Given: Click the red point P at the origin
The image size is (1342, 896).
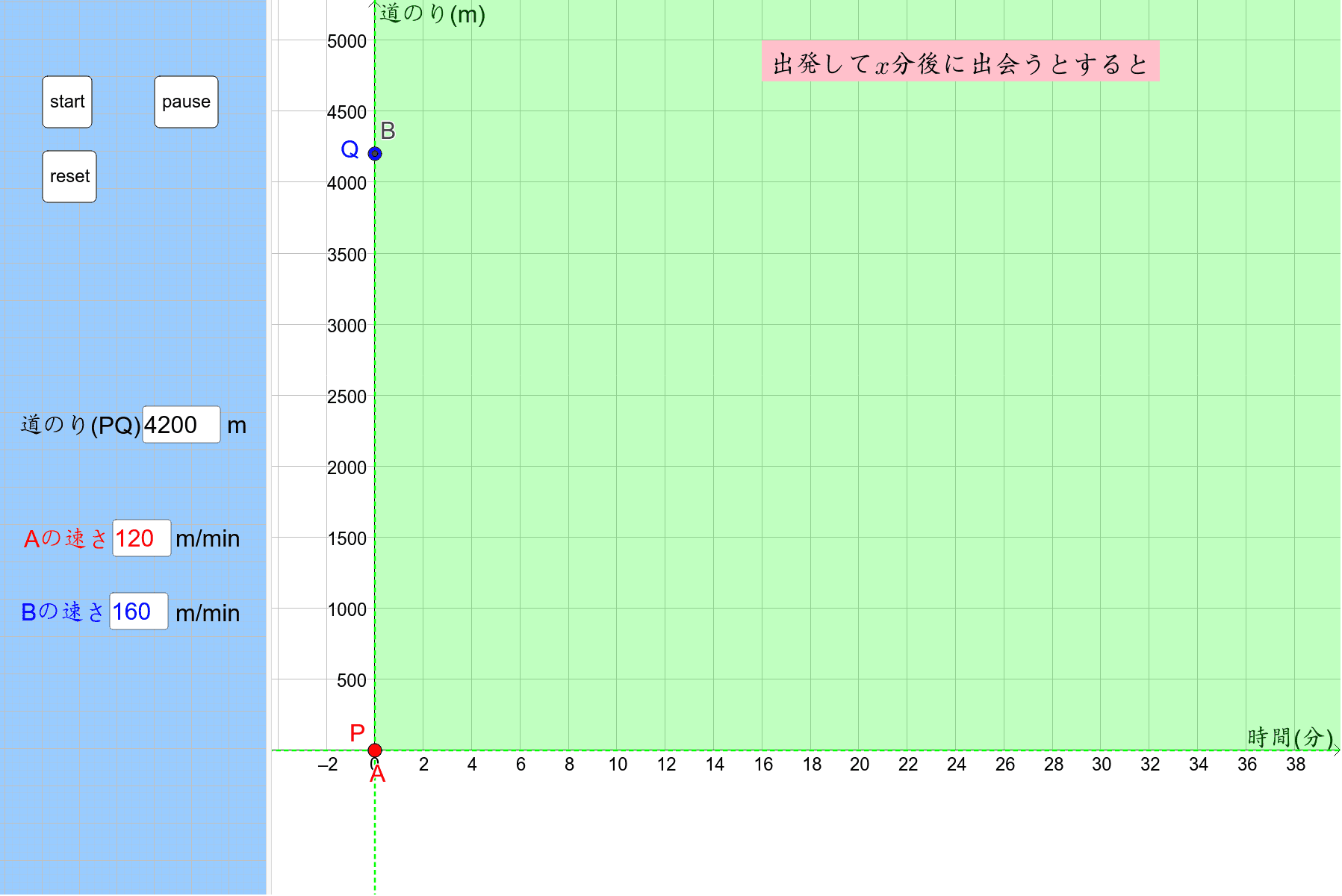Looking at the screenshot, I should (375, 750).
